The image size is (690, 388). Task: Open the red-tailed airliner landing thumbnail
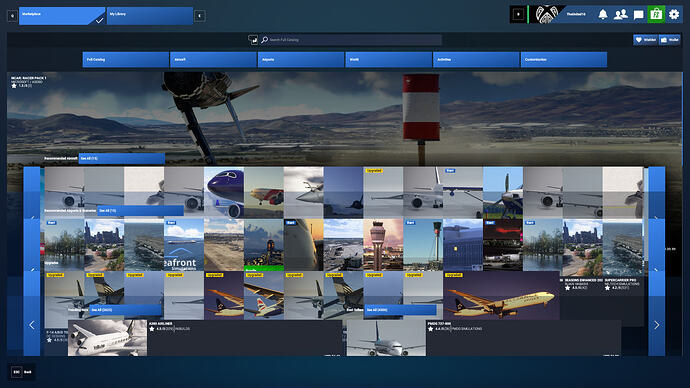coord(264,193)
